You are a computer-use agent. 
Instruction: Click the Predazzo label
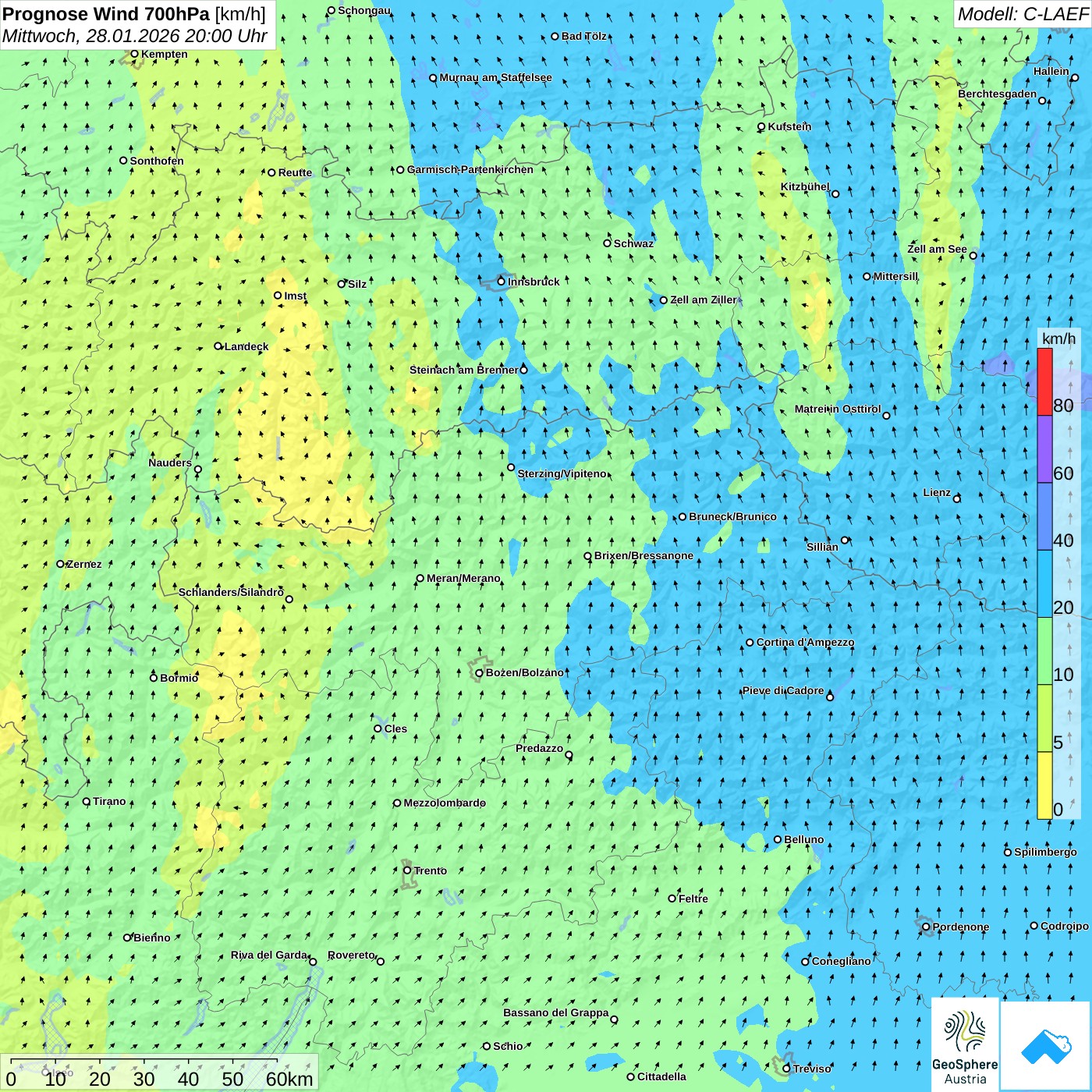pos(540,748)
